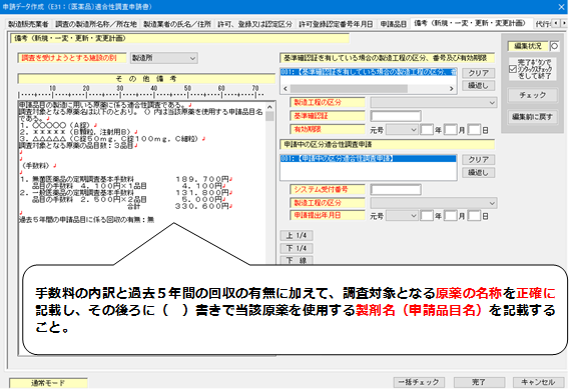Click left arrow of 基準確認証 list scrollbar
This screenshot has width=570, height=390.
(x=285, y=88)
